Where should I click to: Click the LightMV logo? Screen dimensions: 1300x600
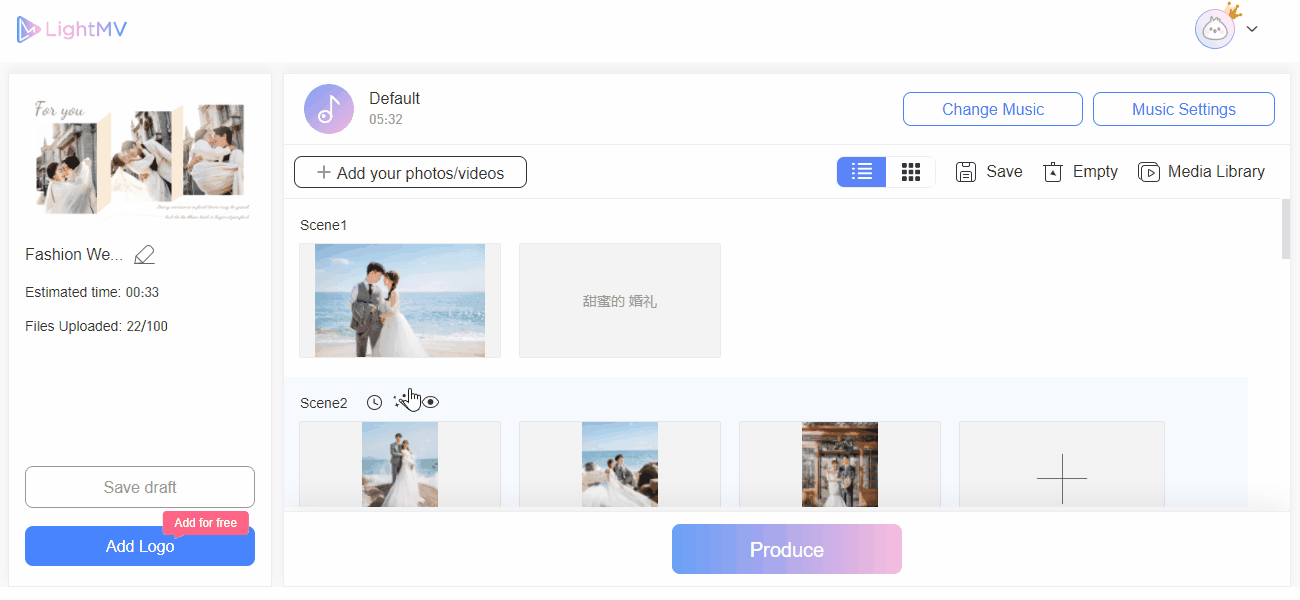point(71,28)
